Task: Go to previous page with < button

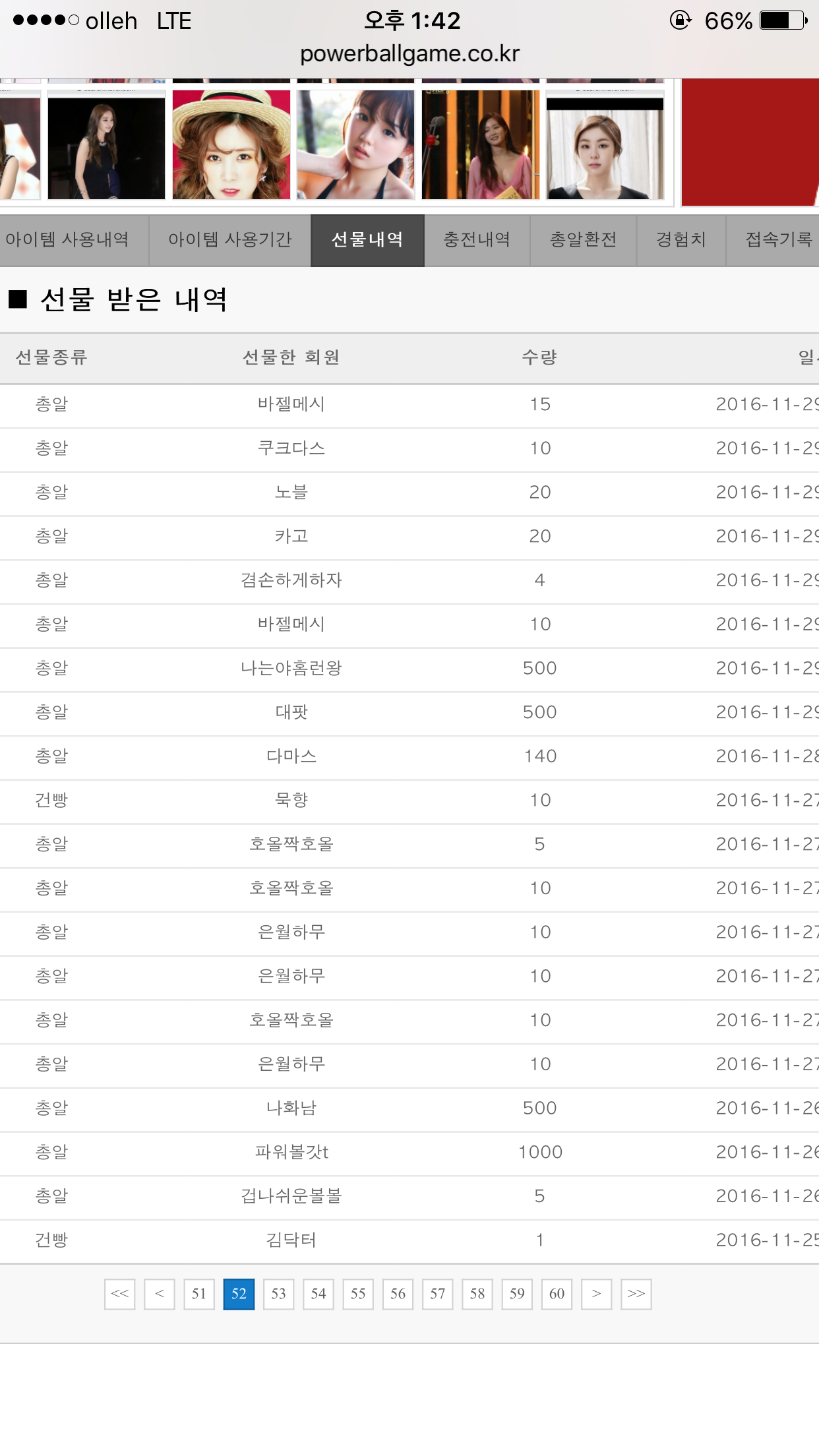Action: [x=159, y=1294]
